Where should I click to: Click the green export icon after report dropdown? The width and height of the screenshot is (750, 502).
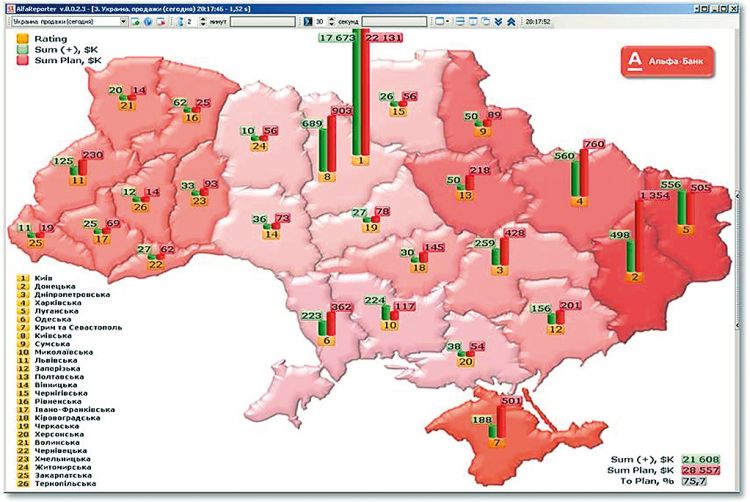(x=136, y=20)
